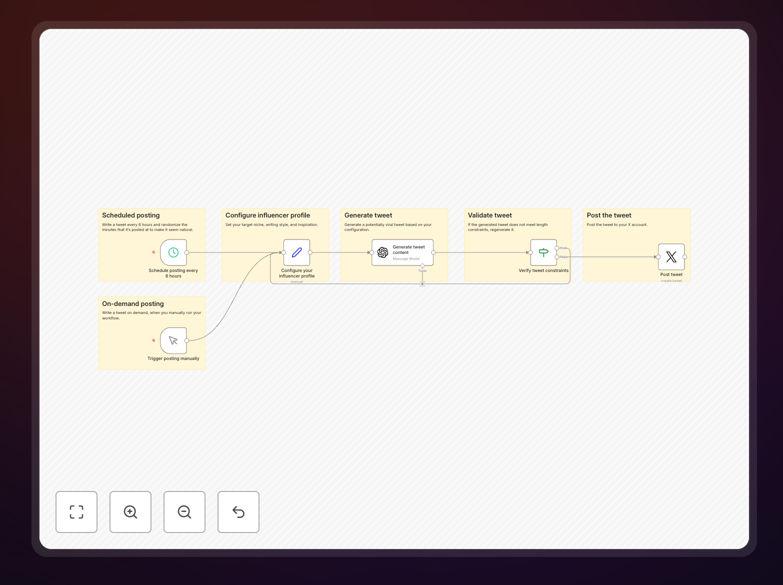Click the output handle of the manual trigger node
Screen dimensions: 783x585
187,340
